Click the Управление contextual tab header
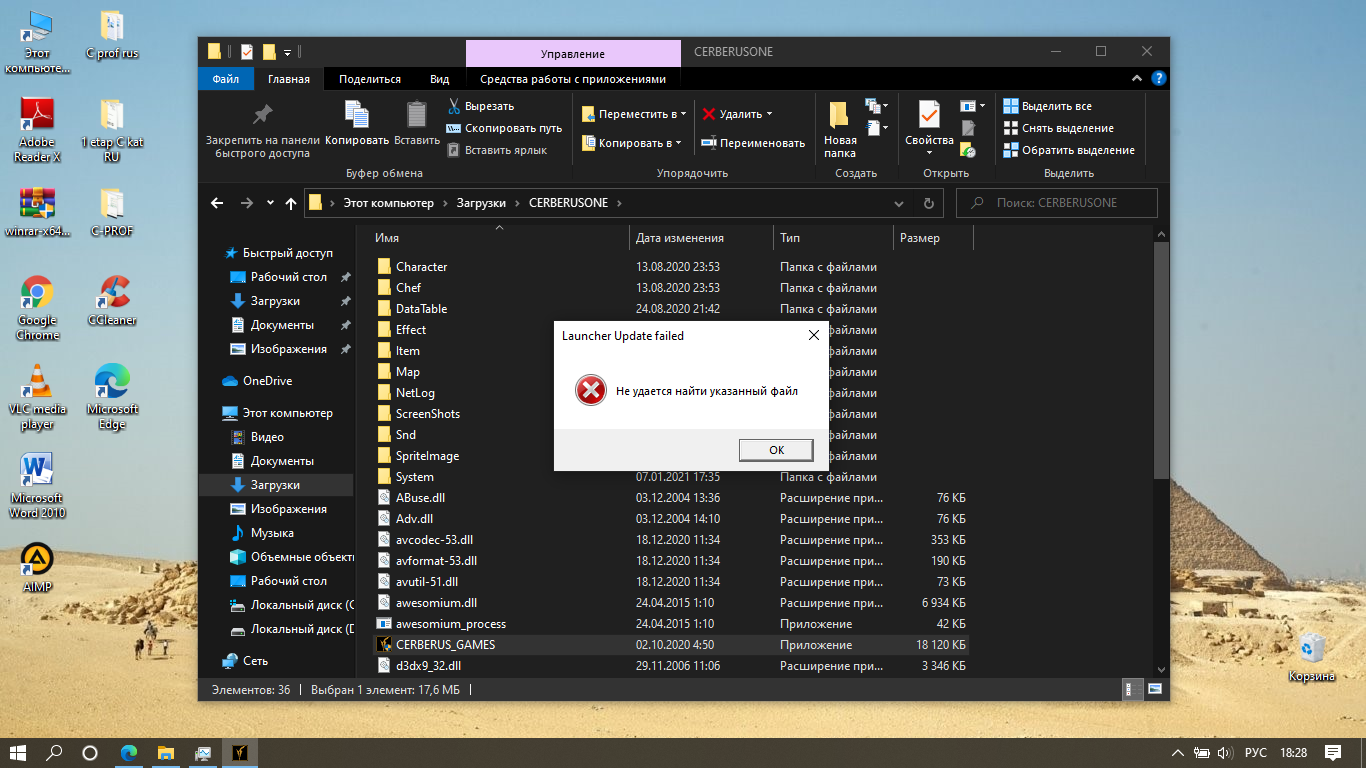Viewport: 1366px width, 768px height. (573, 53)
